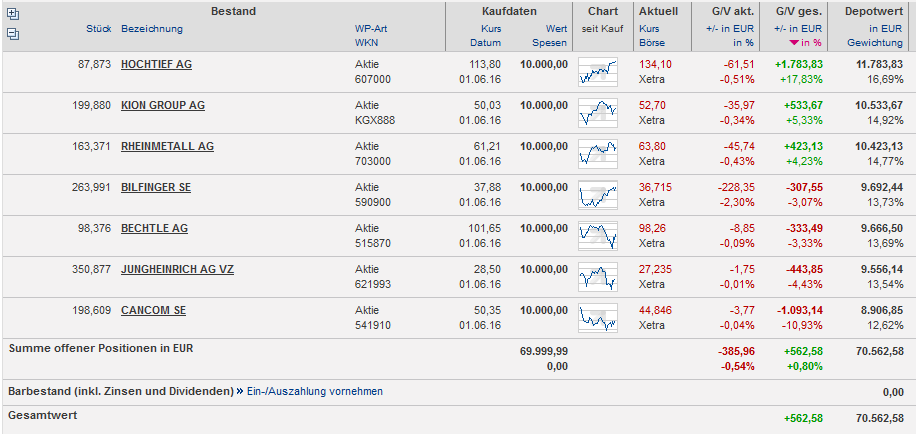The height and width of the screenshot is (434, 916).
Task: Open the BECHTLE AG stock details
Action: click(154, 228)
